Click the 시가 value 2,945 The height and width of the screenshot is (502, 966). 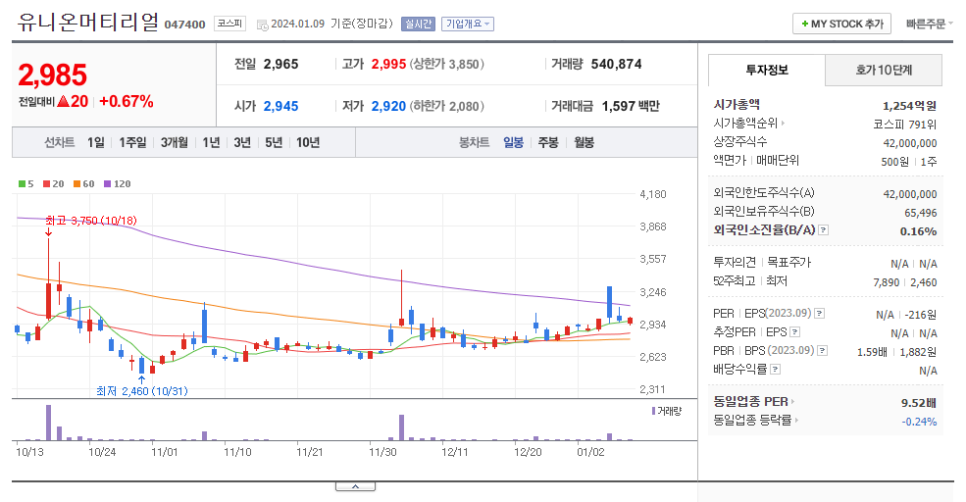coord(281,106)
